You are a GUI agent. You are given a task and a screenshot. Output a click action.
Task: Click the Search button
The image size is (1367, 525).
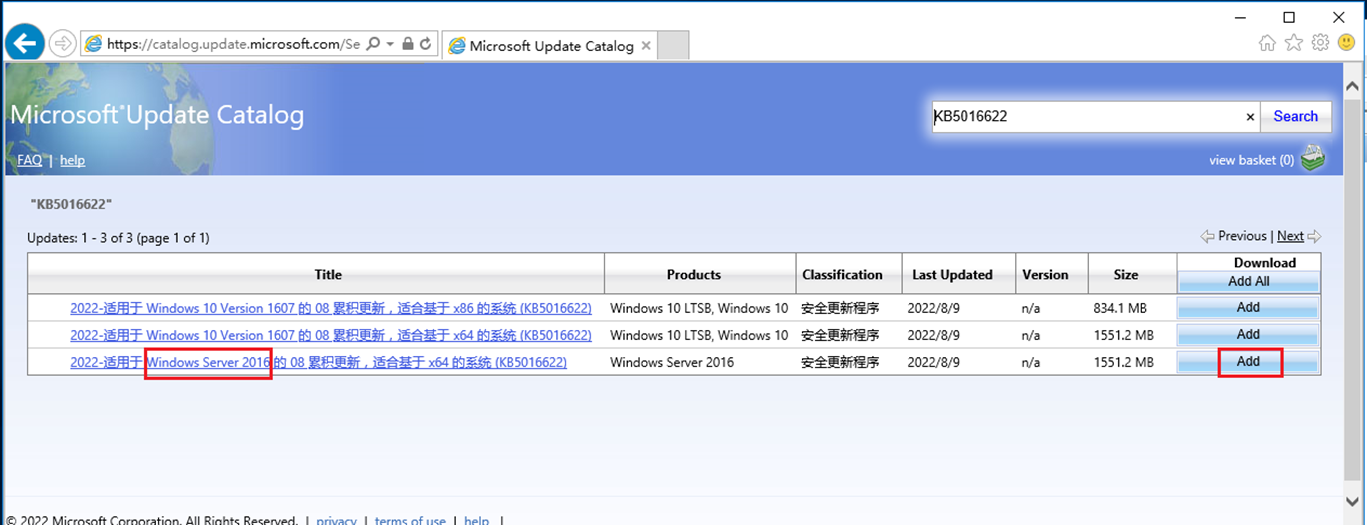(x=1295, y=116)
